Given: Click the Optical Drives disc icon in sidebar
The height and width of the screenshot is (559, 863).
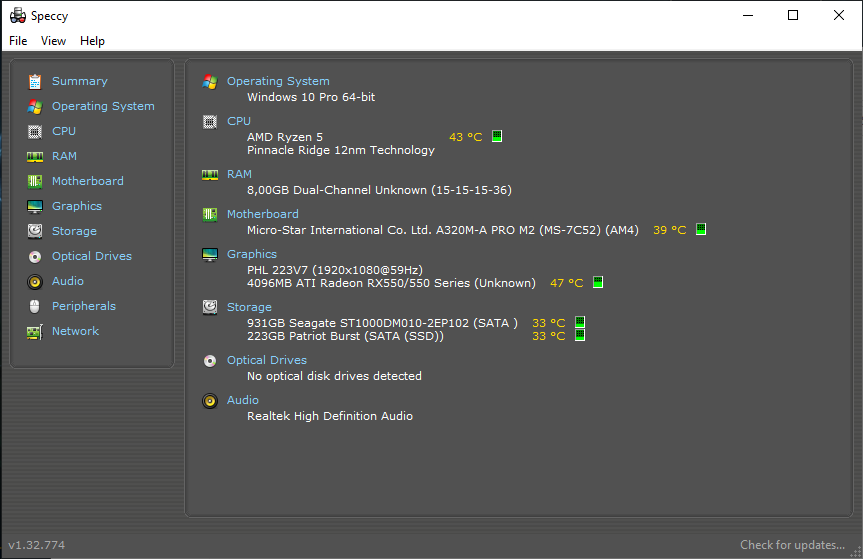Looking at the screenshot, I should pyautogui.click(x=35, y=256).
